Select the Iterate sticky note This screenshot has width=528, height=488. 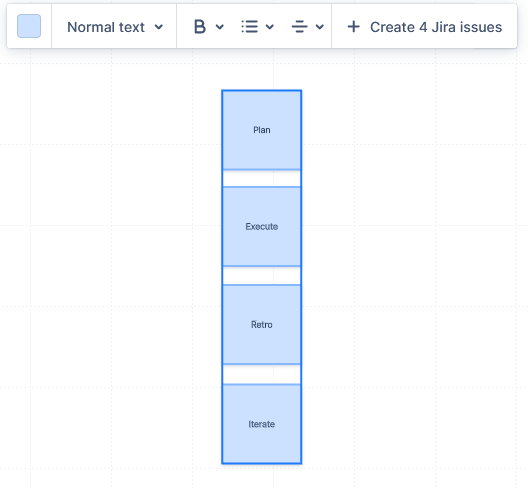tap(262, 424)
